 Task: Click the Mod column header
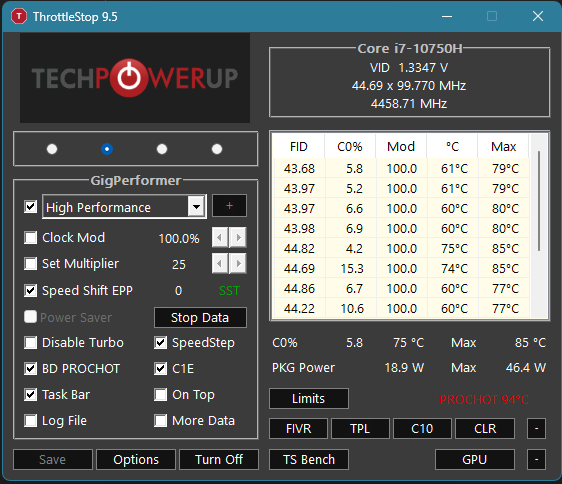click(x=401, y=147)
